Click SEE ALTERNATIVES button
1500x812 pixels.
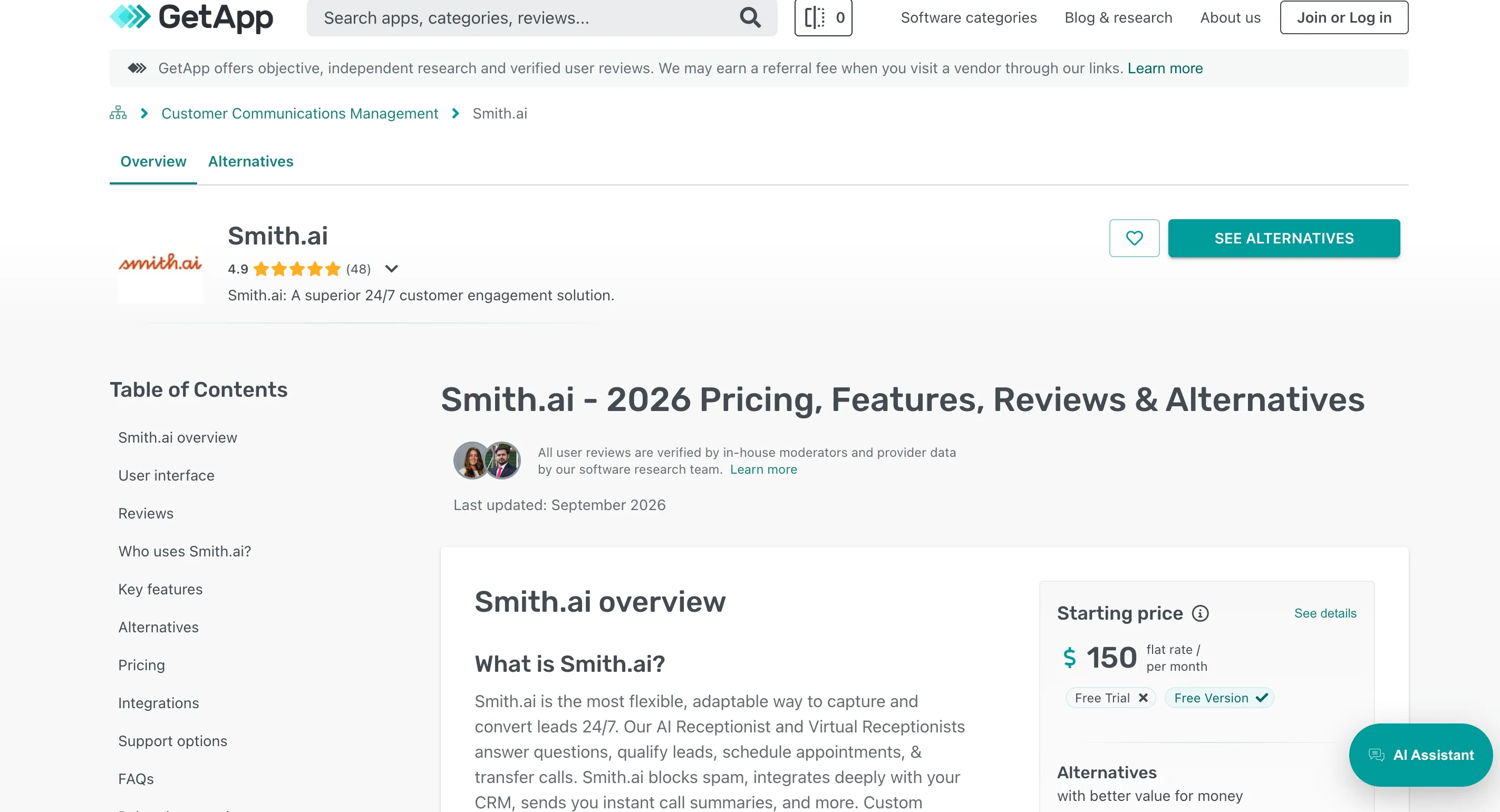[1284, 238]
